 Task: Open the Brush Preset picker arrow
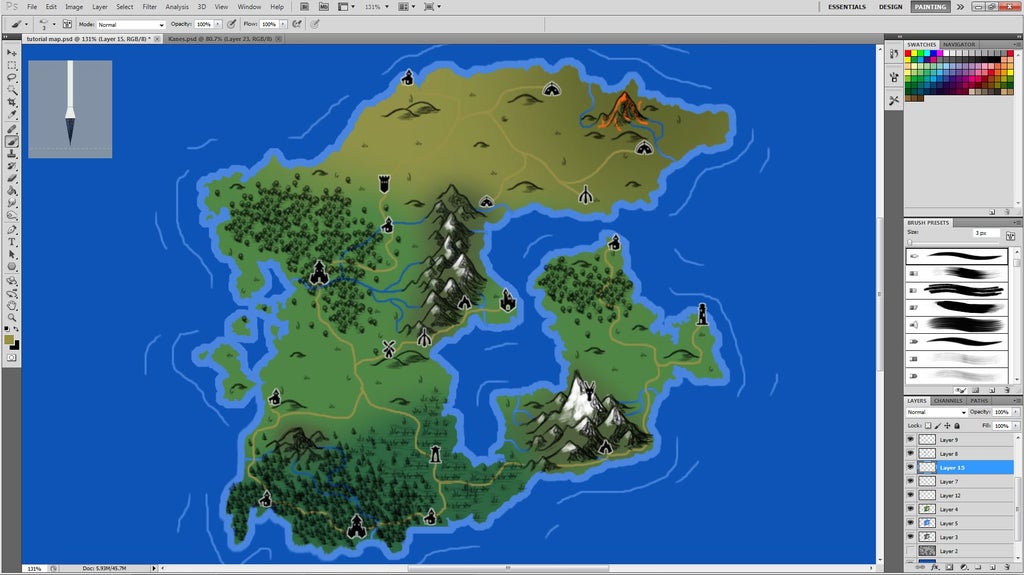[54, 24]
